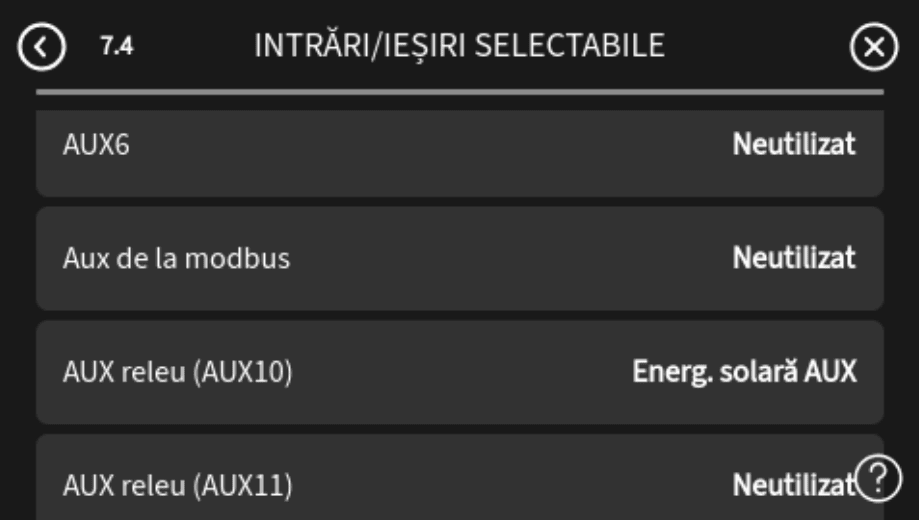Open the Aux de la modbus entry
Screen dimensions: 919x520
pyautogui.click(x=176, y=259)
